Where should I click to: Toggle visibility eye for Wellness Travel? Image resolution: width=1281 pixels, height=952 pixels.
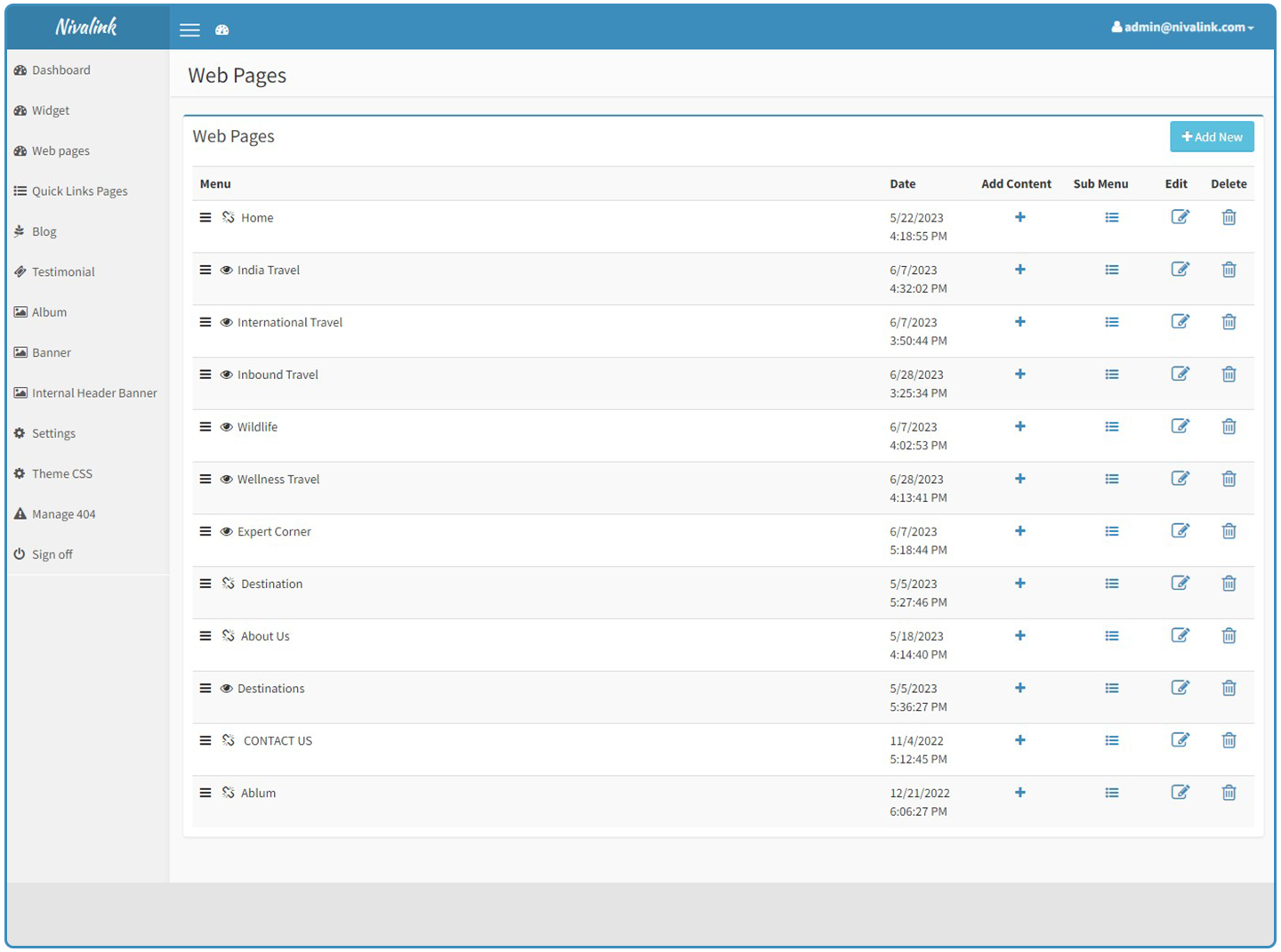click(226, 480)
